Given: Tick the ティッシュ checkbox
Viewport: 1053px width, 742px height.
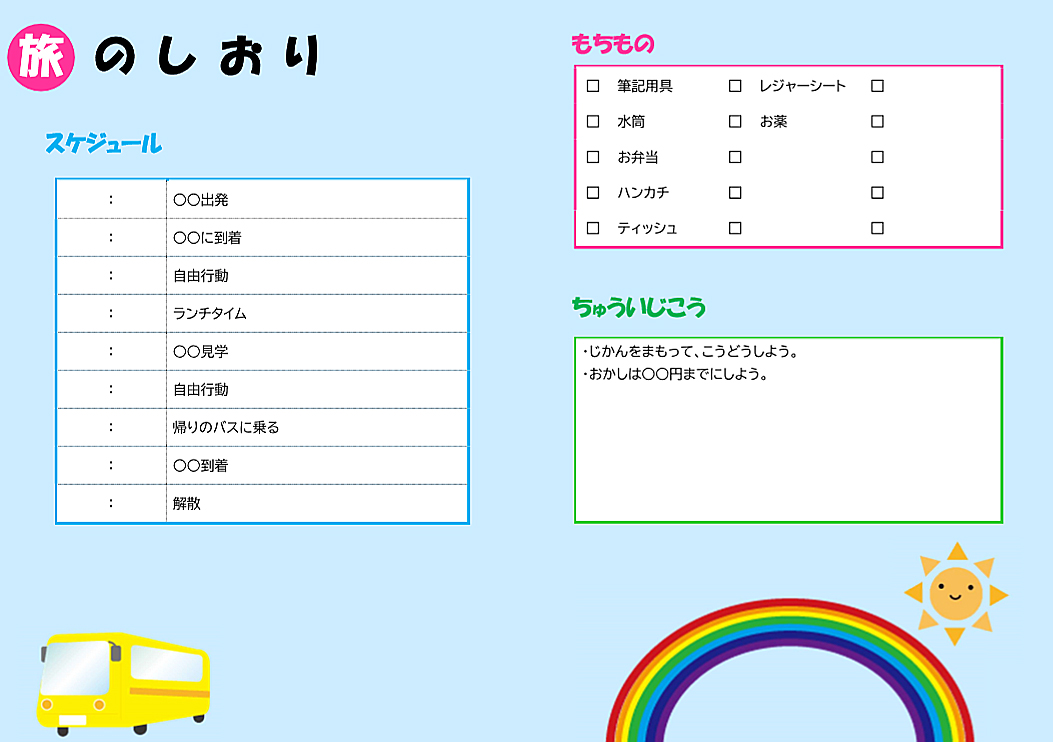Looking at the screenshot, I should pos(593,228).
